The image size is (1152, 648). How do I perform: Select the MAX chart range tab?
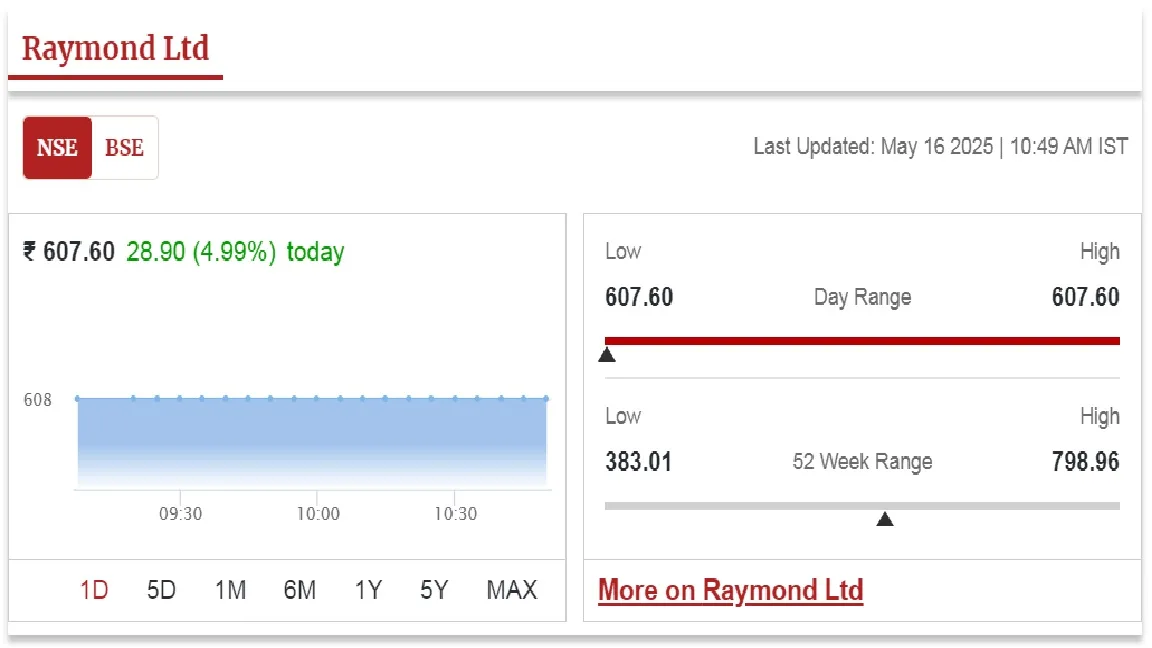(512, 590)
